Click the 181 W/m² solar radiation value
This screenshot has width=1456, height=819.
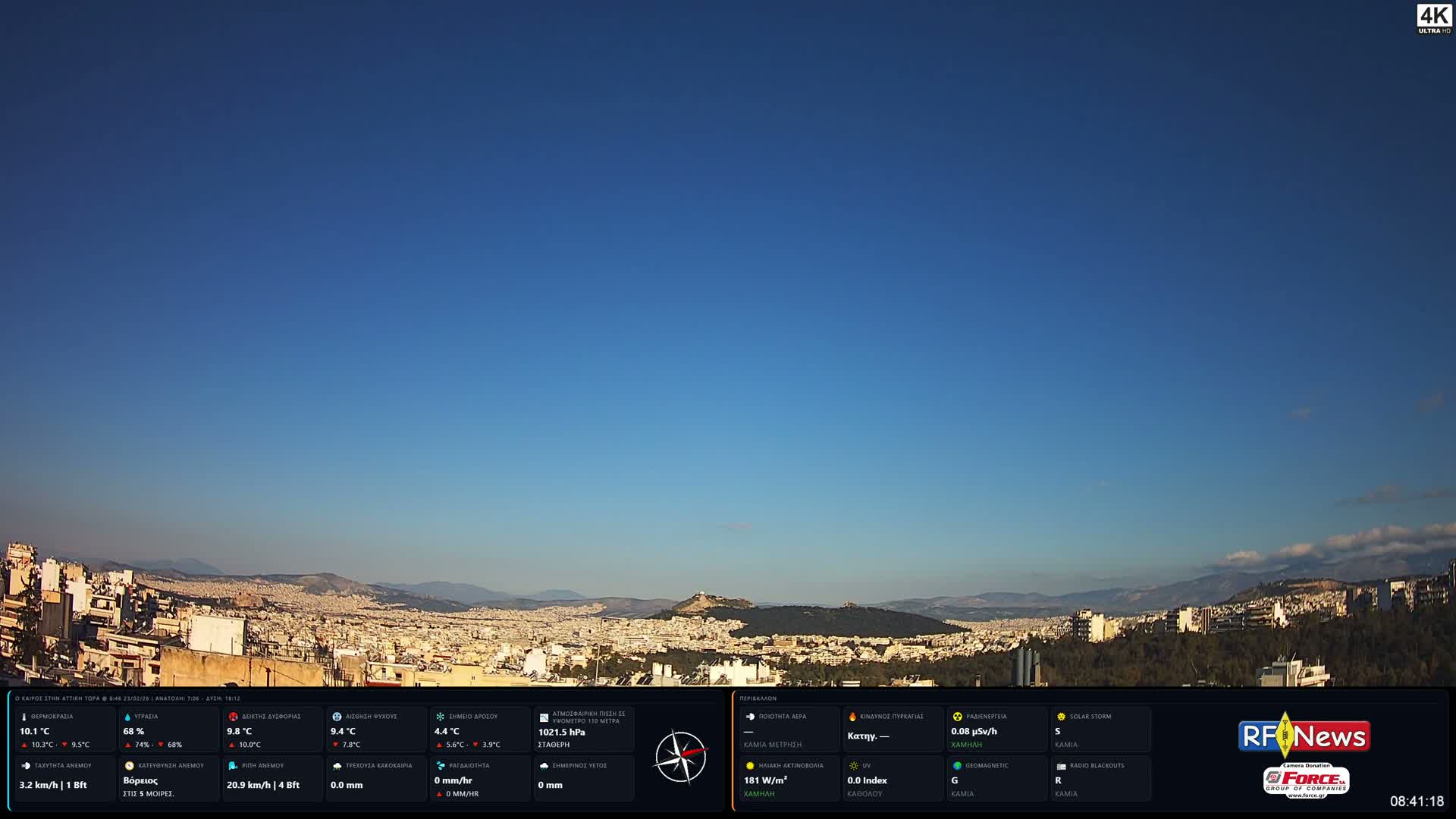pos(765,780)
